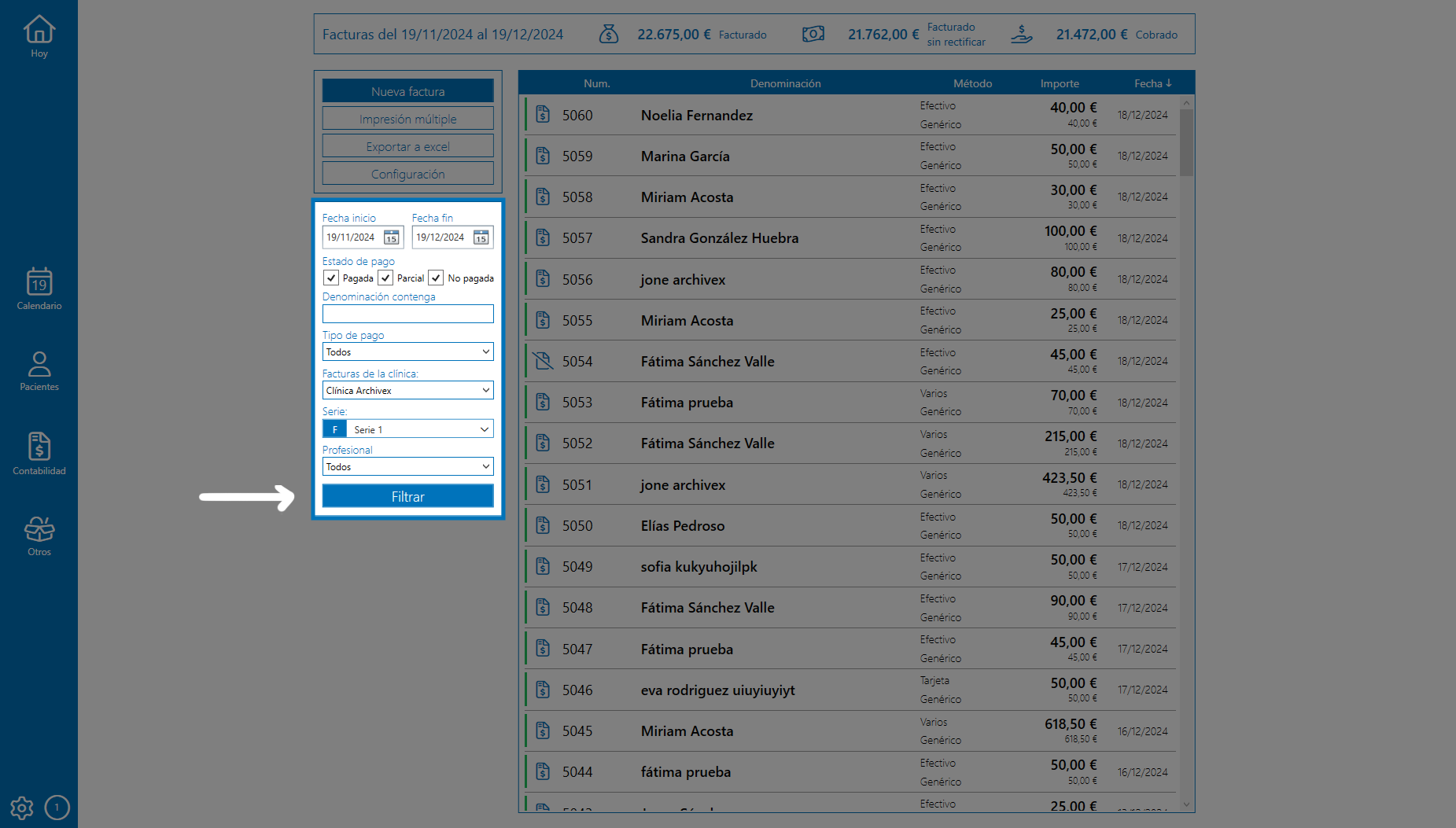Expand the Profesional dropdown

pyautogui.click(x=407, y=466)
